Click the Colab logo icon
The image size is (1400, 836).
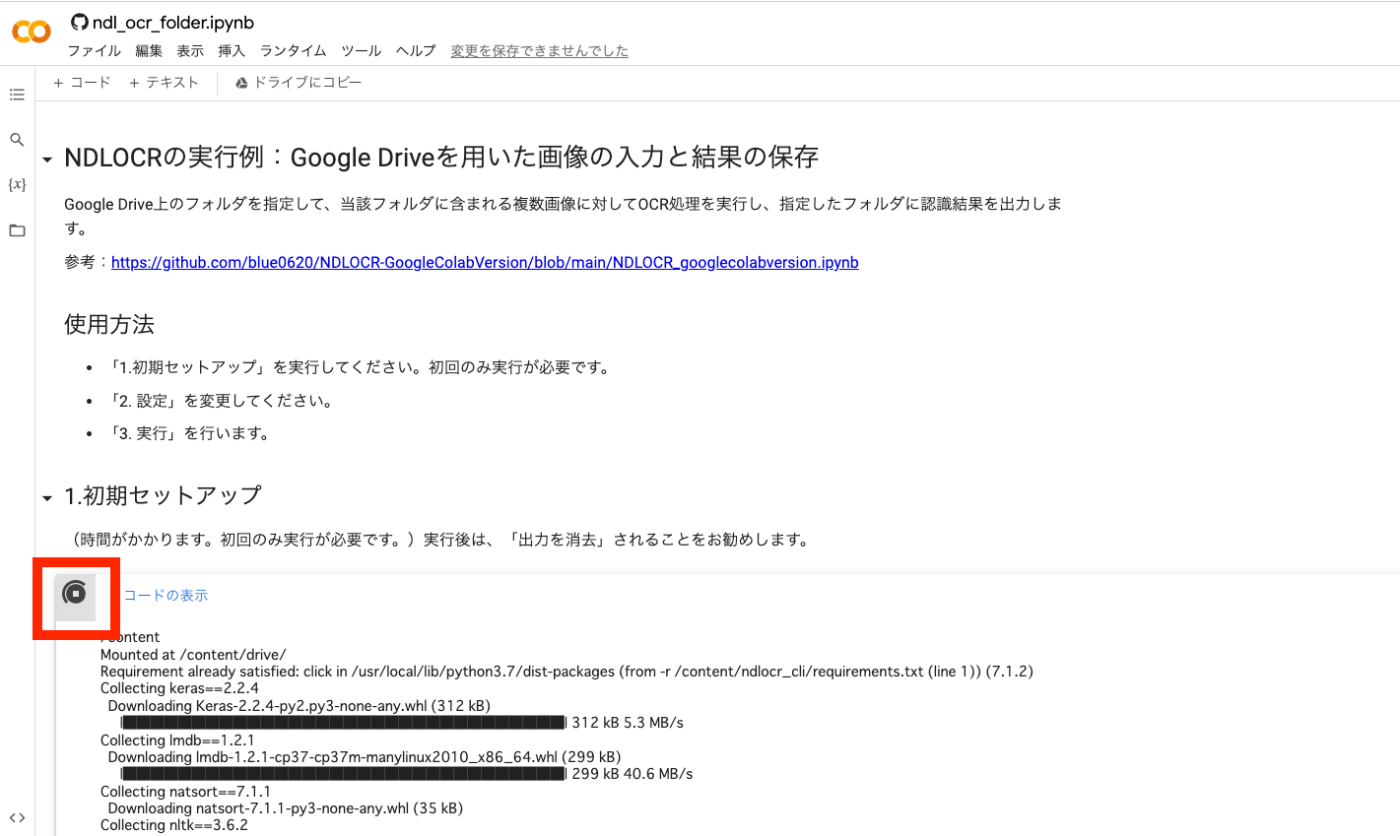(31, 32)
